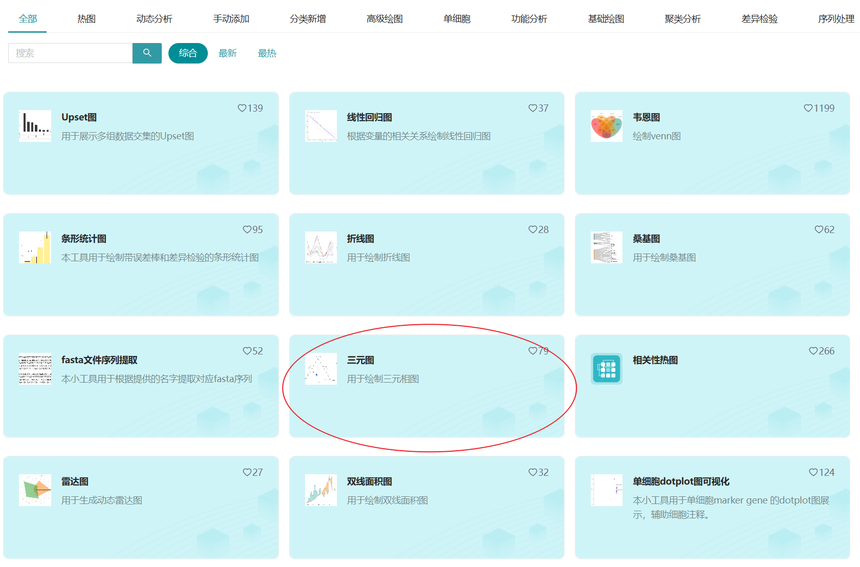The height and width of the screenshot is (567, 860).
Task: Open the 条形统计图 tool title
Action: click(x=83, y=239)
